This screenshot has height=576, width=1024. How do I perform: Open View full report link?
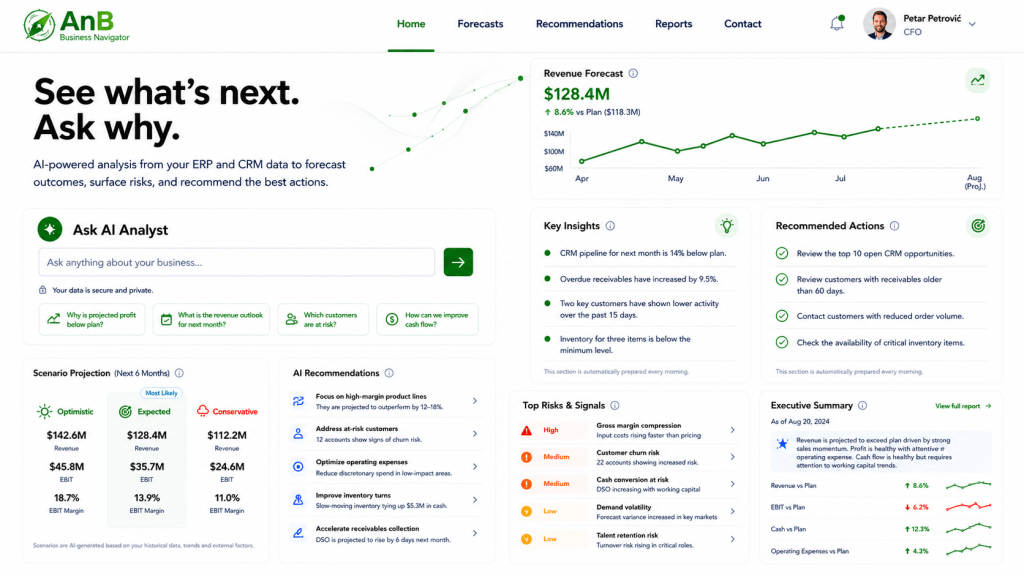point(963,406)
